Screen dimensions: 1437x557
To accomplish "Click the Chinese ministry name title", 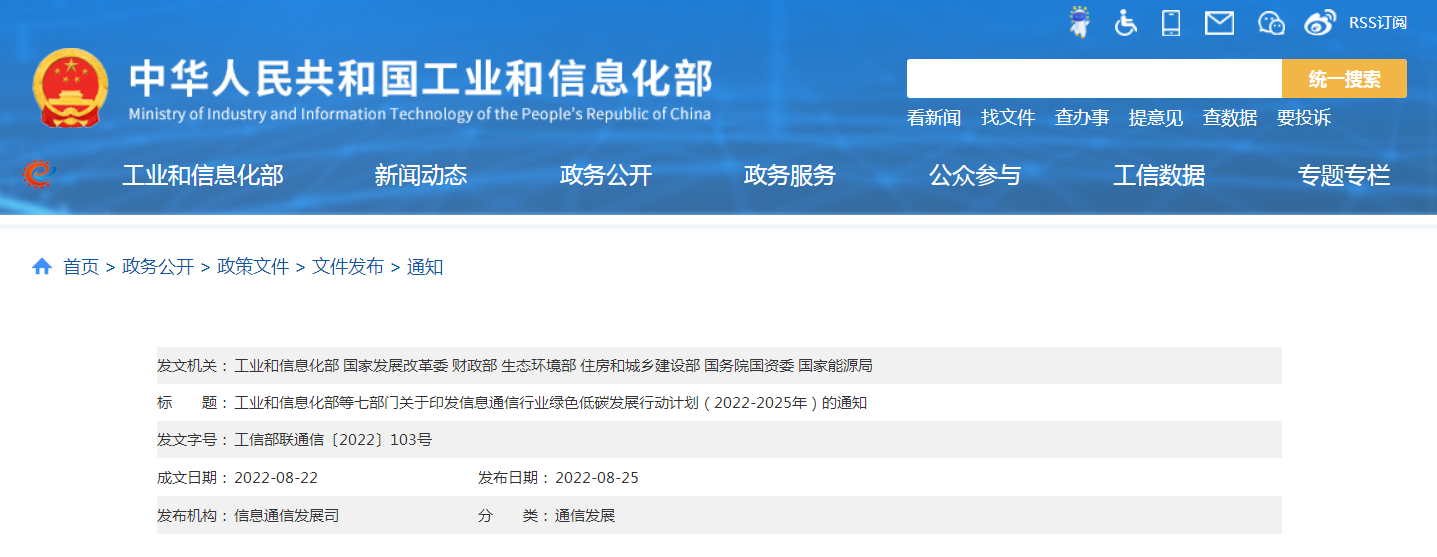I will [x=421, y=78].
